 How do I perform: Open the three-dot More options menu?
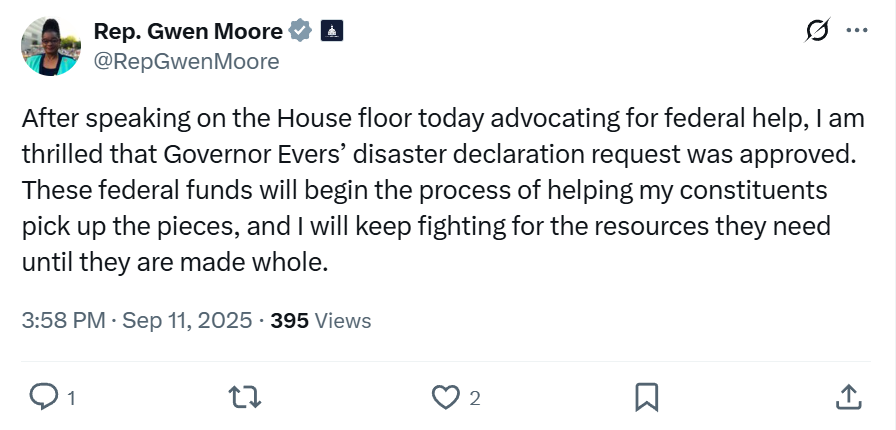(x=857, y=30)
